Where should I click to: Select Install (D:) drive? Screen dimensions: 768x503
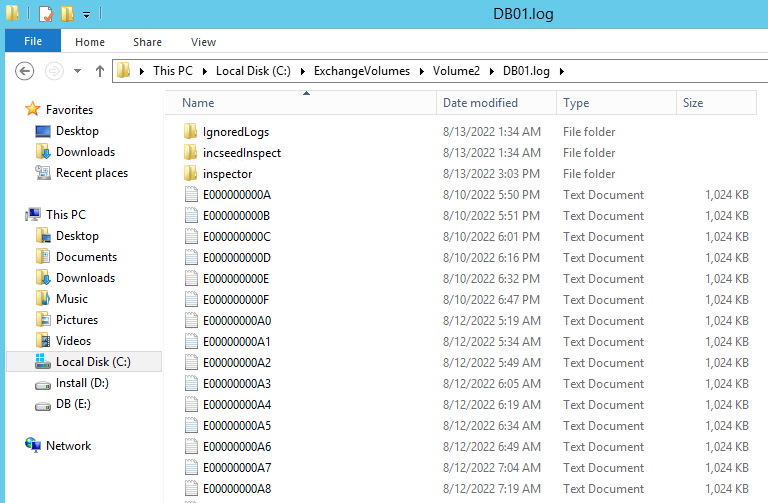(x=82, y=383)
